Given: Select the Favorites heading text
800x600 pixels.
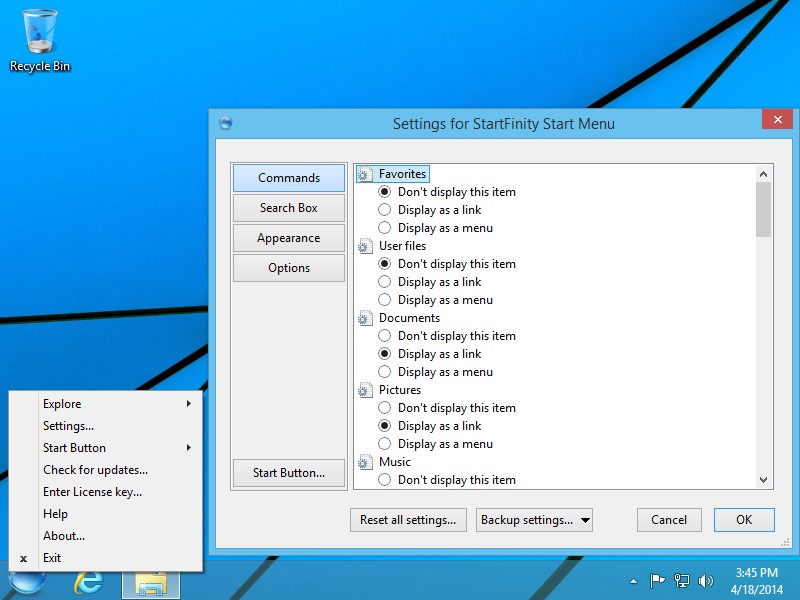Looking at the screenshot, I should [x=403, y=174].
